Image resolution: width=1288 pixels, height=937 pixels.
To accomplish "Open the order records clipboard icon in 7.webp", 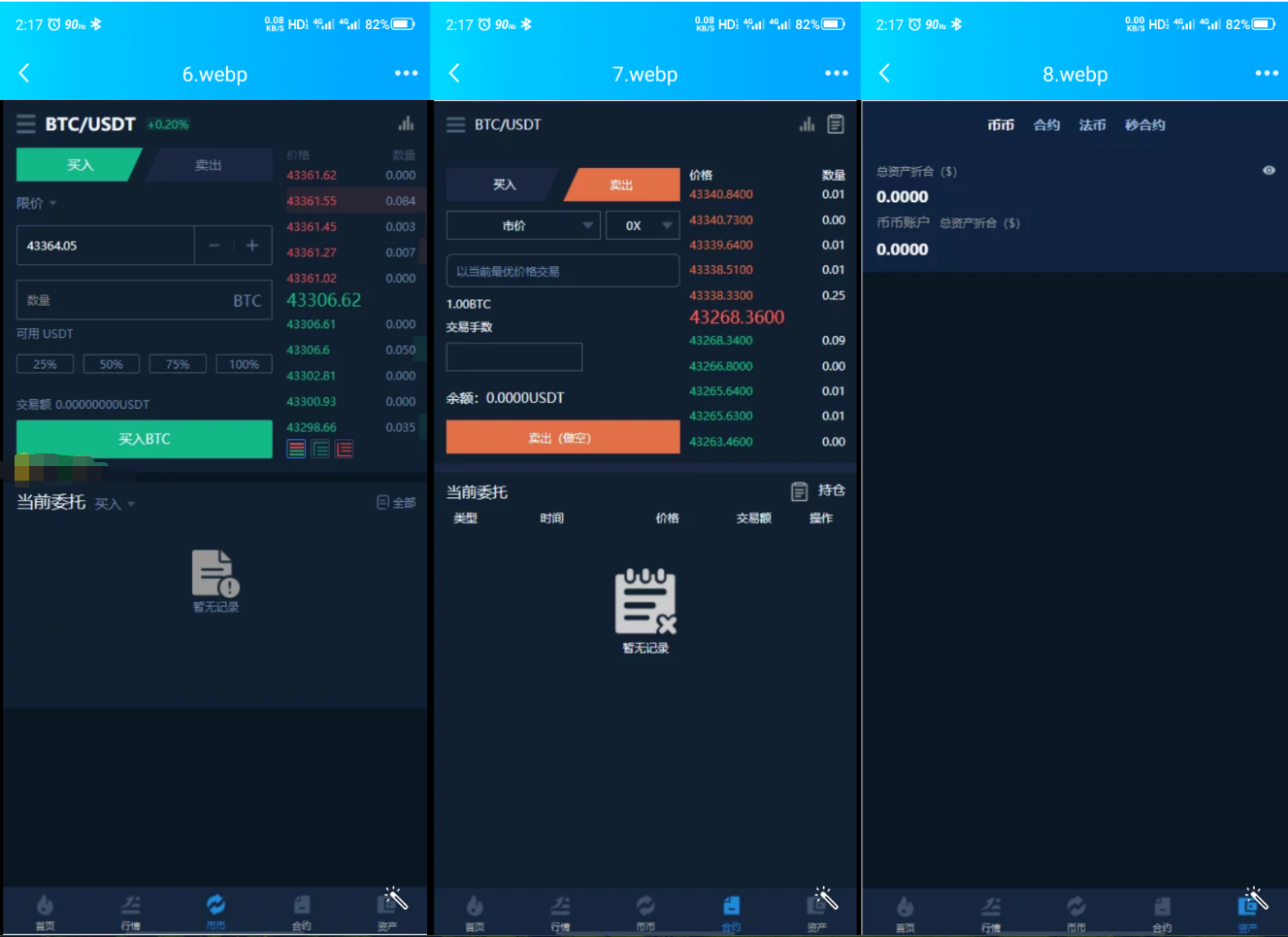I will coord(836,124).
